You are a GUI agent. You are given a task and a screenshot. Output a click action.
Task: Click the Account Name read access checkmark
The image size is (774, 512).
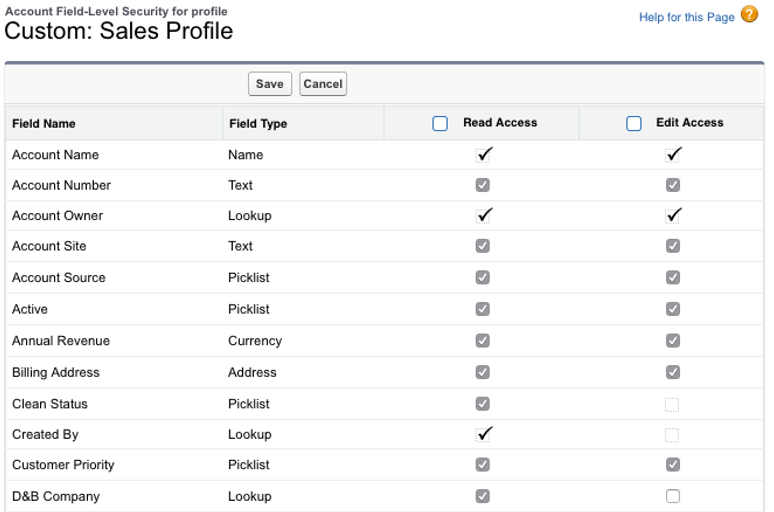tap(484, 155)
